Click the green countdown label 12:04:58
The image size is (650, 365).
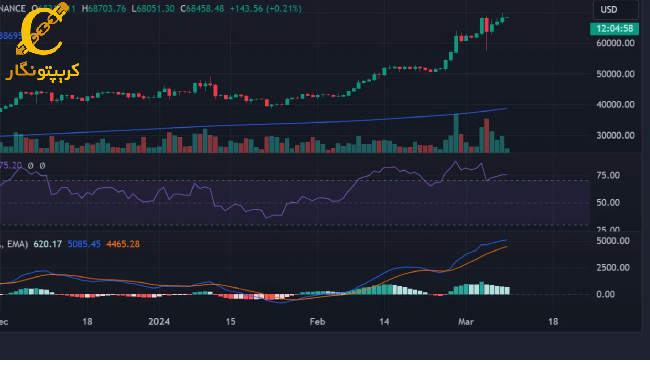(x=614, y=29)
